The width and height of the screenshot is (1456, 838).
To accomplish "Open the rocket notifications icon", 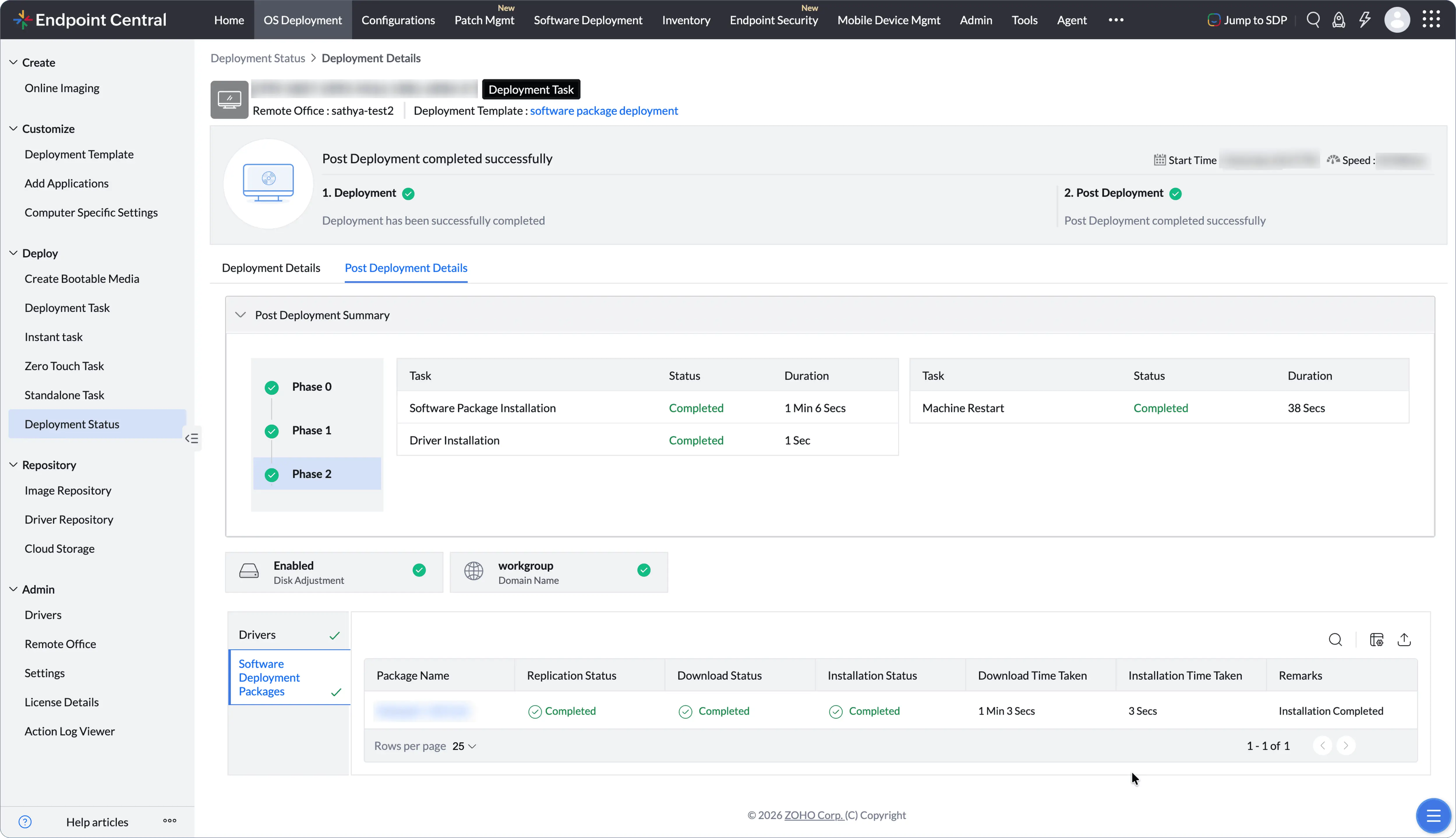I will point(1339,20).
